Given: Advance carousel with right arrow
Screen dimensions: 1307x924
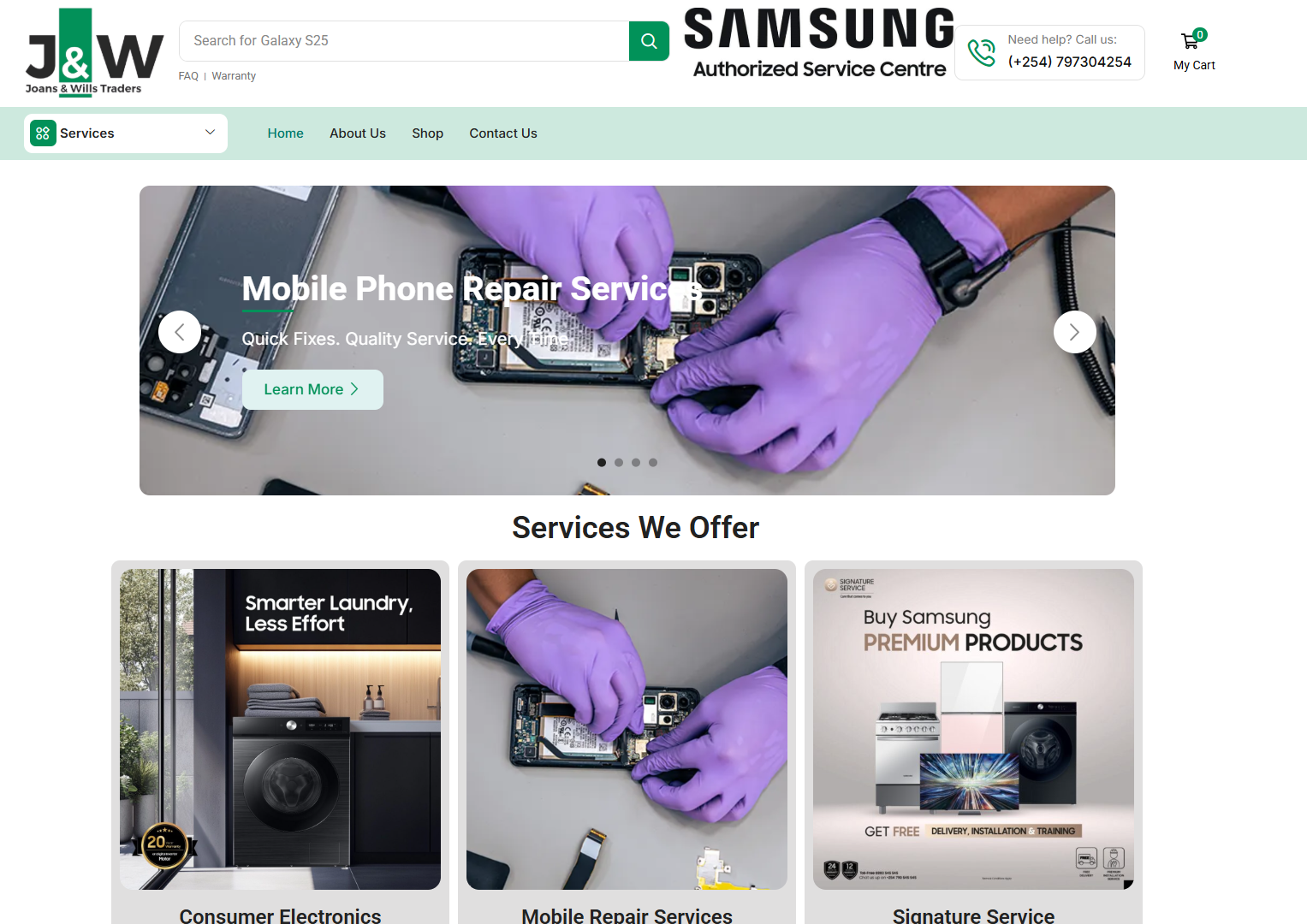Looking at the screenshot, I should pyautogui.click(x=1075, y=332).
